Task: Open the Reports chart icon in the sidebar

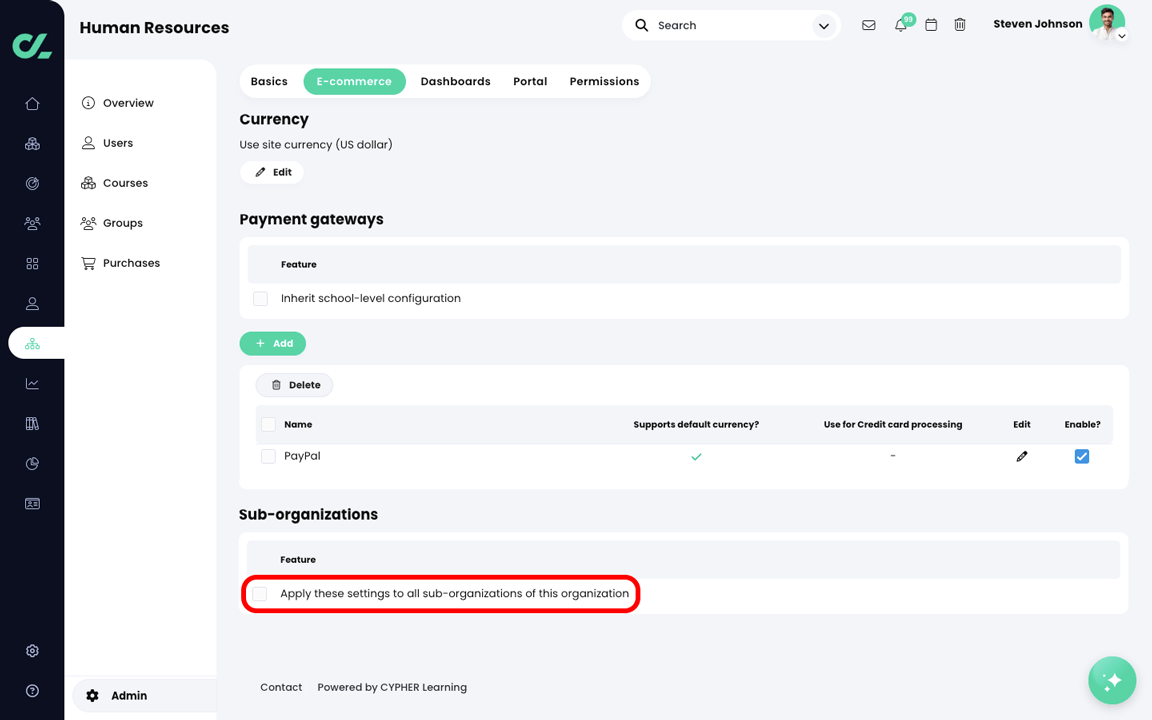Action: (x=32, y=383)
